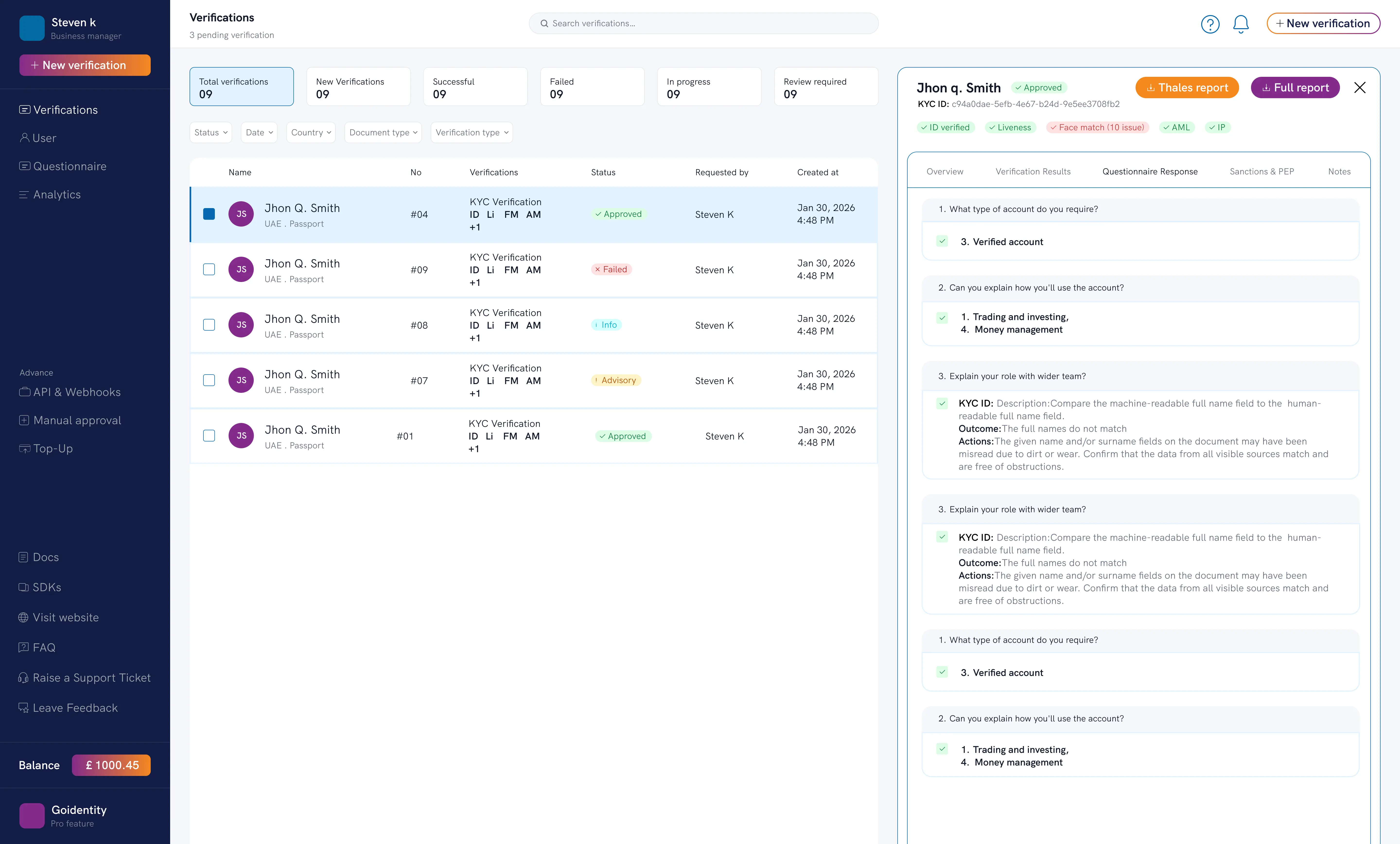Tick the checkbox for row #07 Advisory
Screen dimensions: 1400x844
[209, 380]
